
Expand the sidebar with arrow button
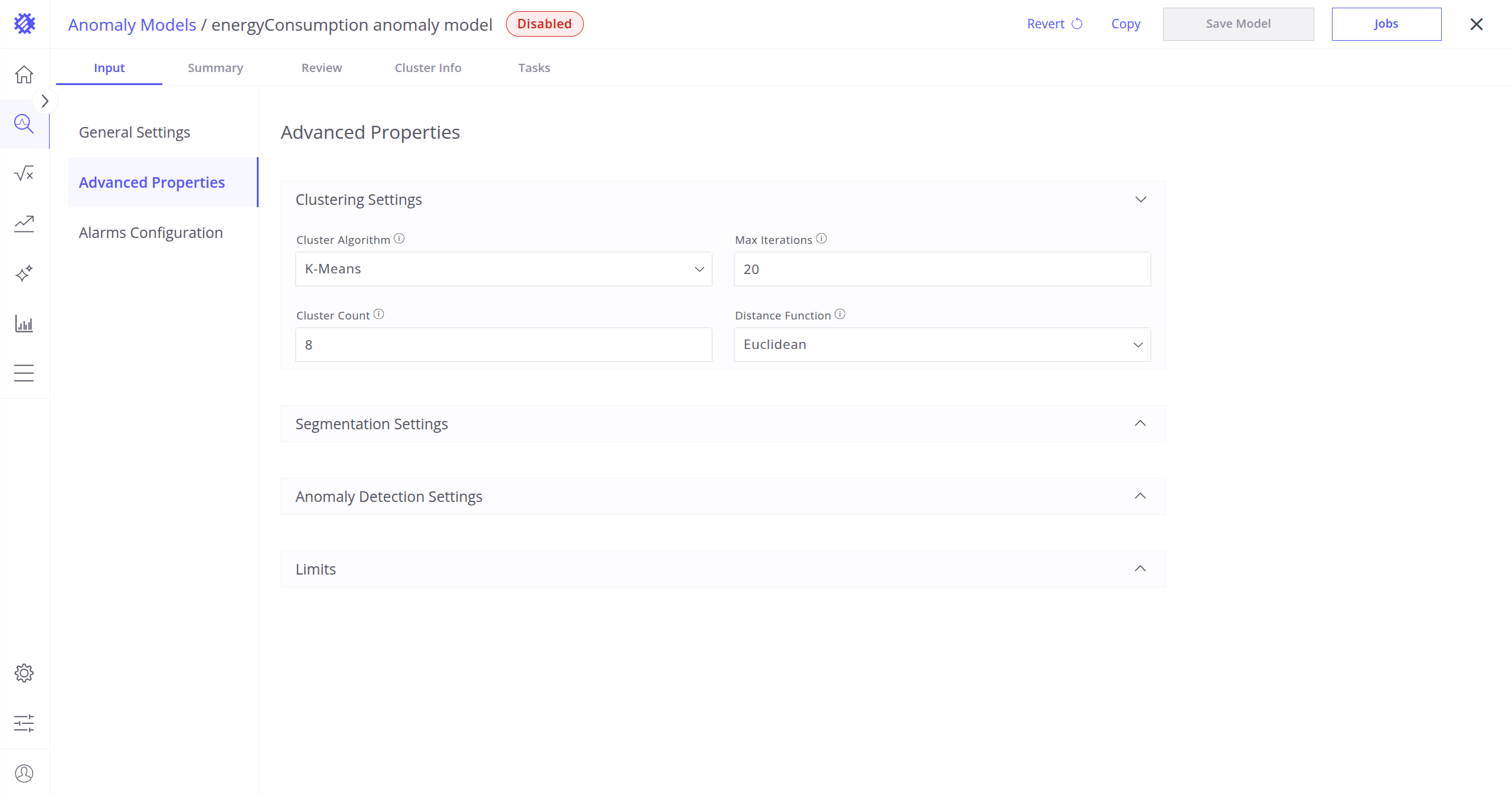tap(45, 102)
